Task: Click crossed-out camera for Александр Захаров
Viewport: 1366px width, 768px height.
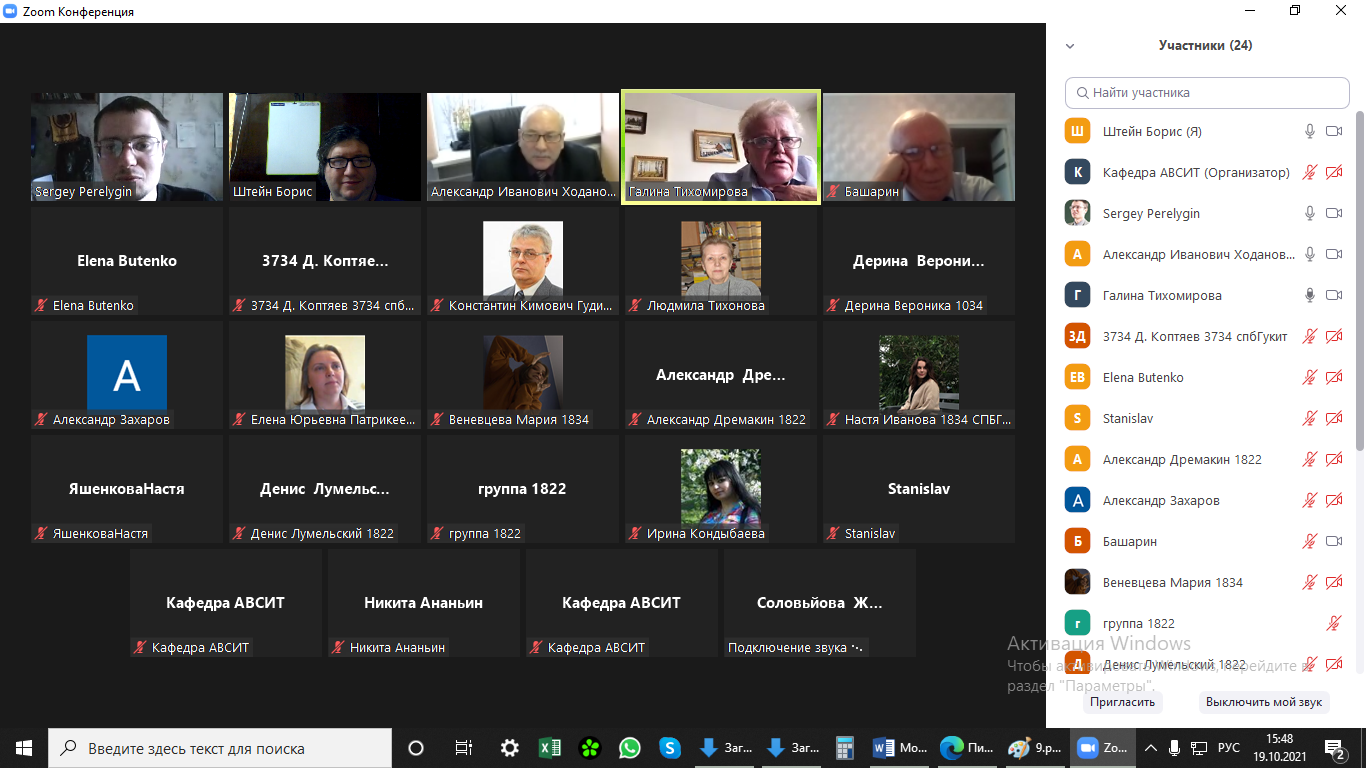Action: point(1334,500)
